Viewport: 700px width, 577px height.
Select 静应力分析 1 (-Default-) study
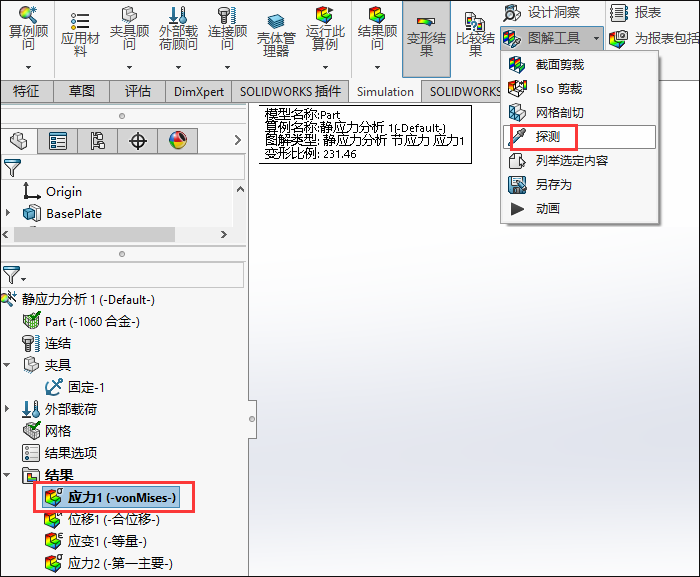coord(88,299)
